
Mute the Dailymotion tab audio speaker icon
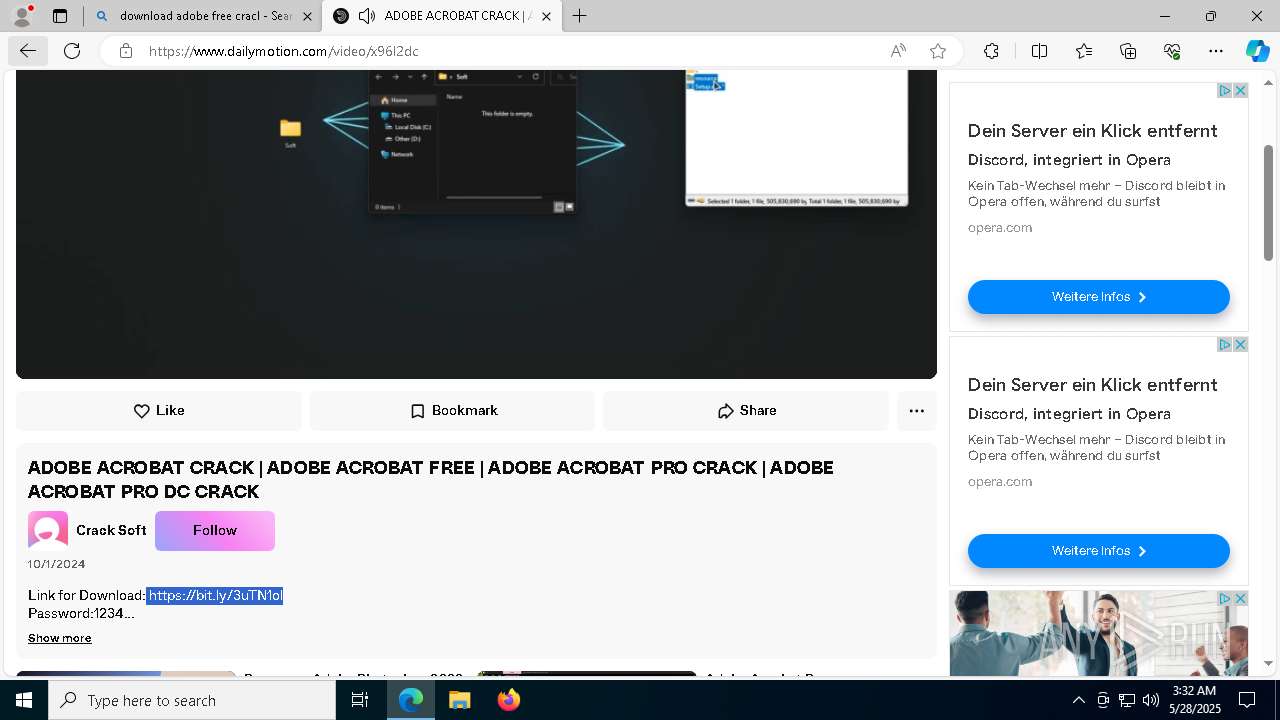(x=367, y=16)
